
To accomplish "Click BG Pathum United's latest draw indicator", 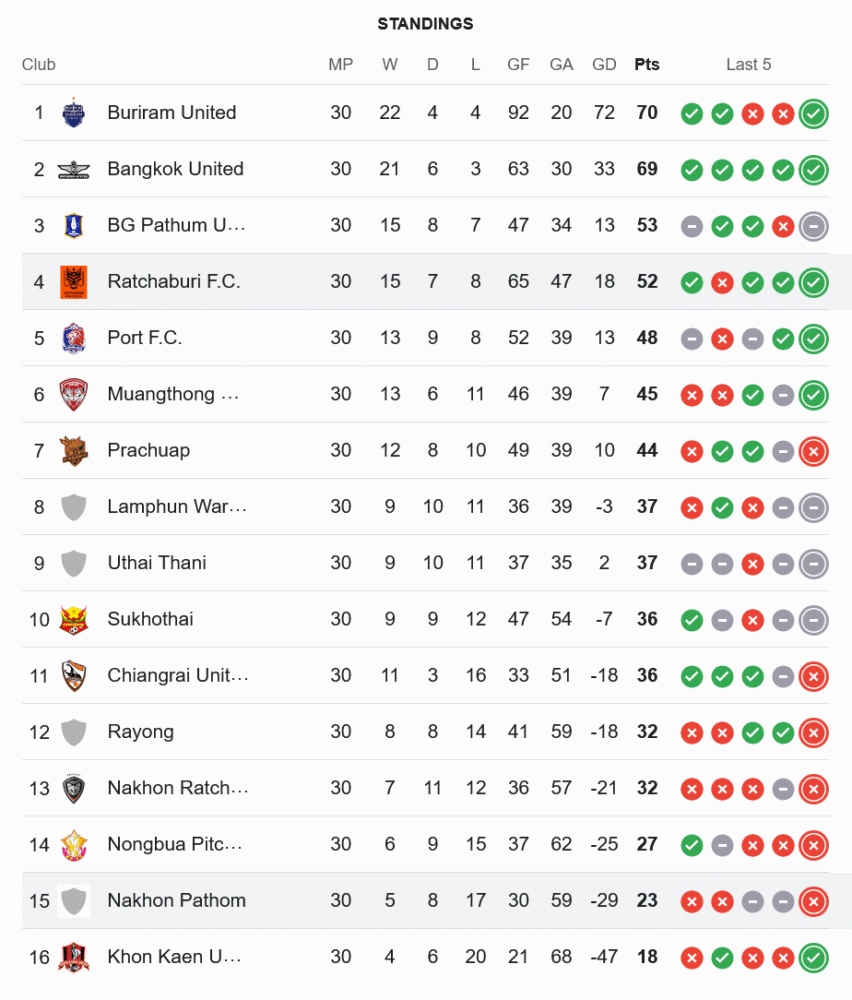I will click(813, 226).
